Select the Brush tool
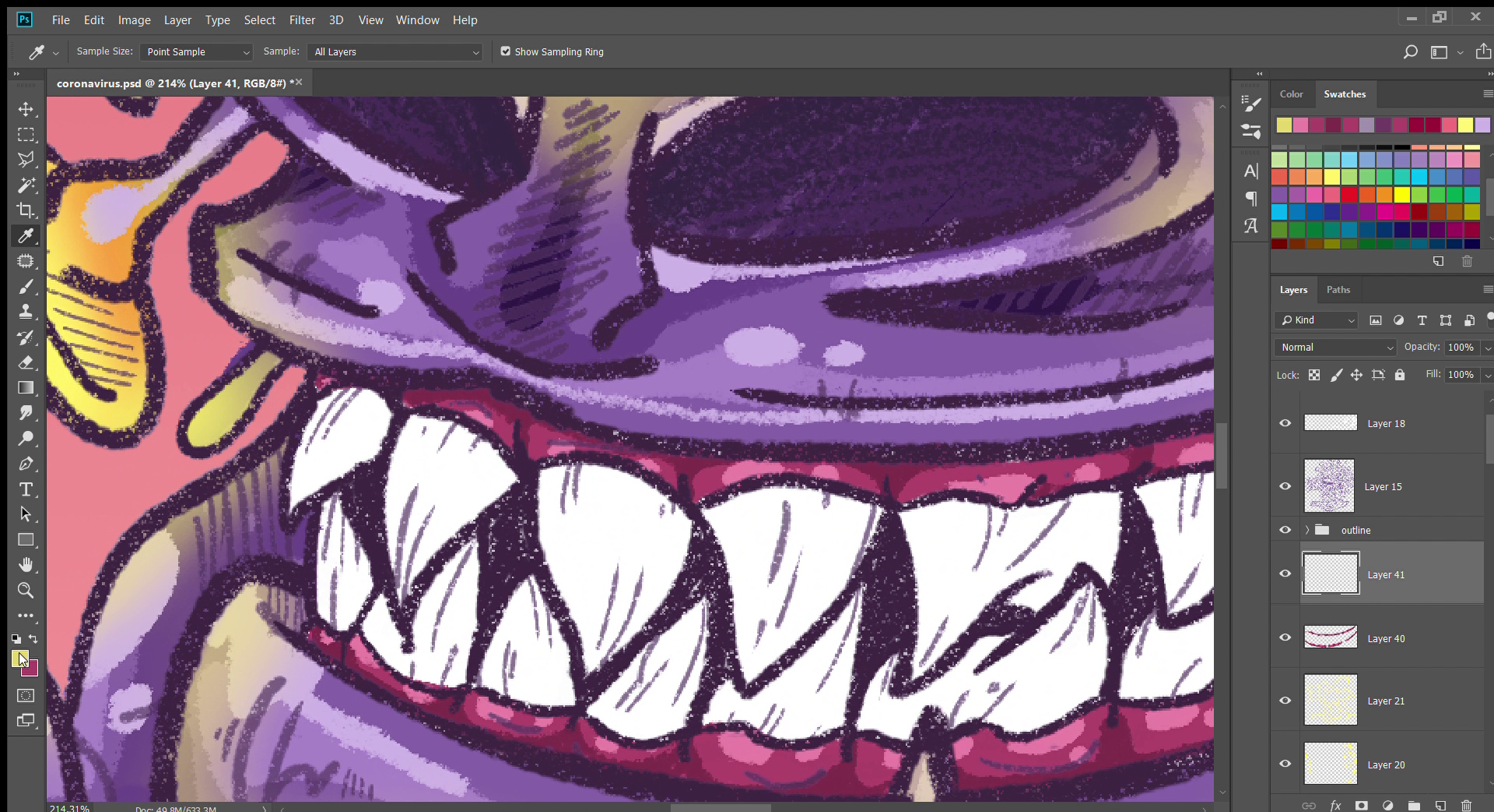The height and width of the screenshot is (812, 1494). coord(26,286)
